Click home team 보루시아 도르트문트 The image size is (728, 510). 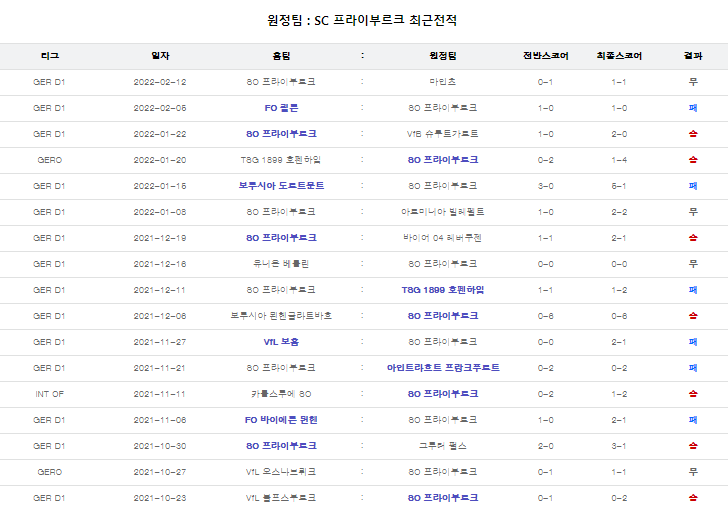point(281,186)
